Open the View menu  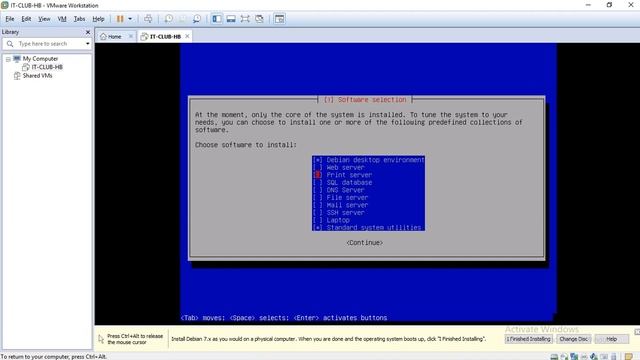(x=44, y=19)
